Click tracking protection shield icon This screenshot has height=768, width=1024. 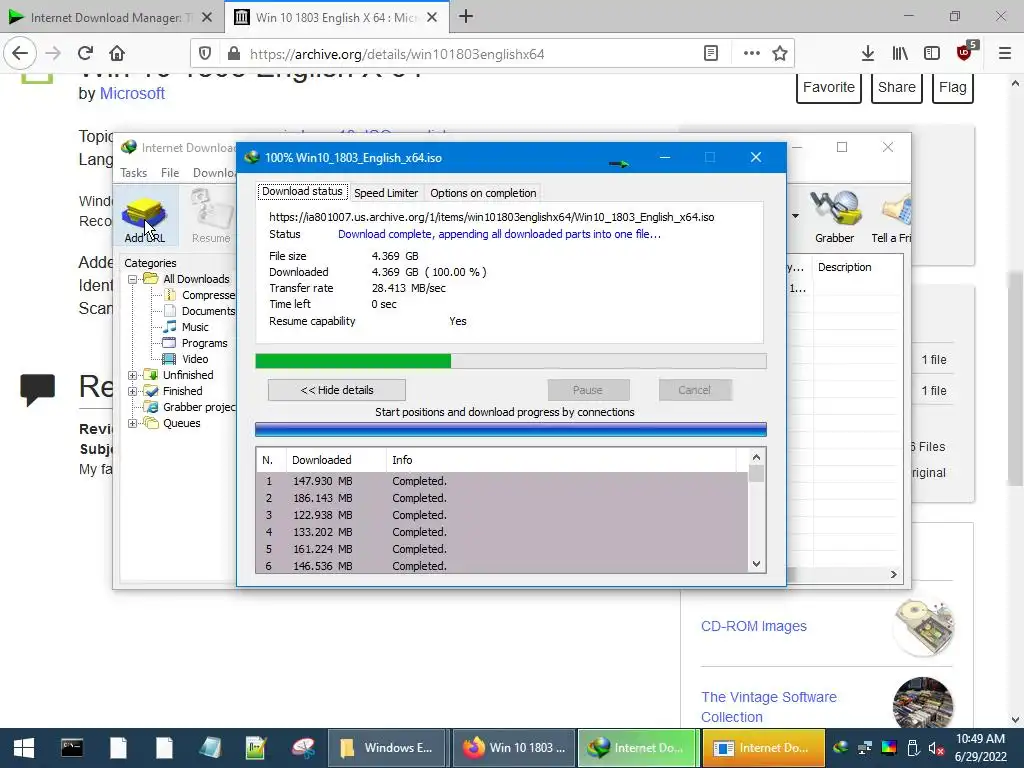(204, 54)
